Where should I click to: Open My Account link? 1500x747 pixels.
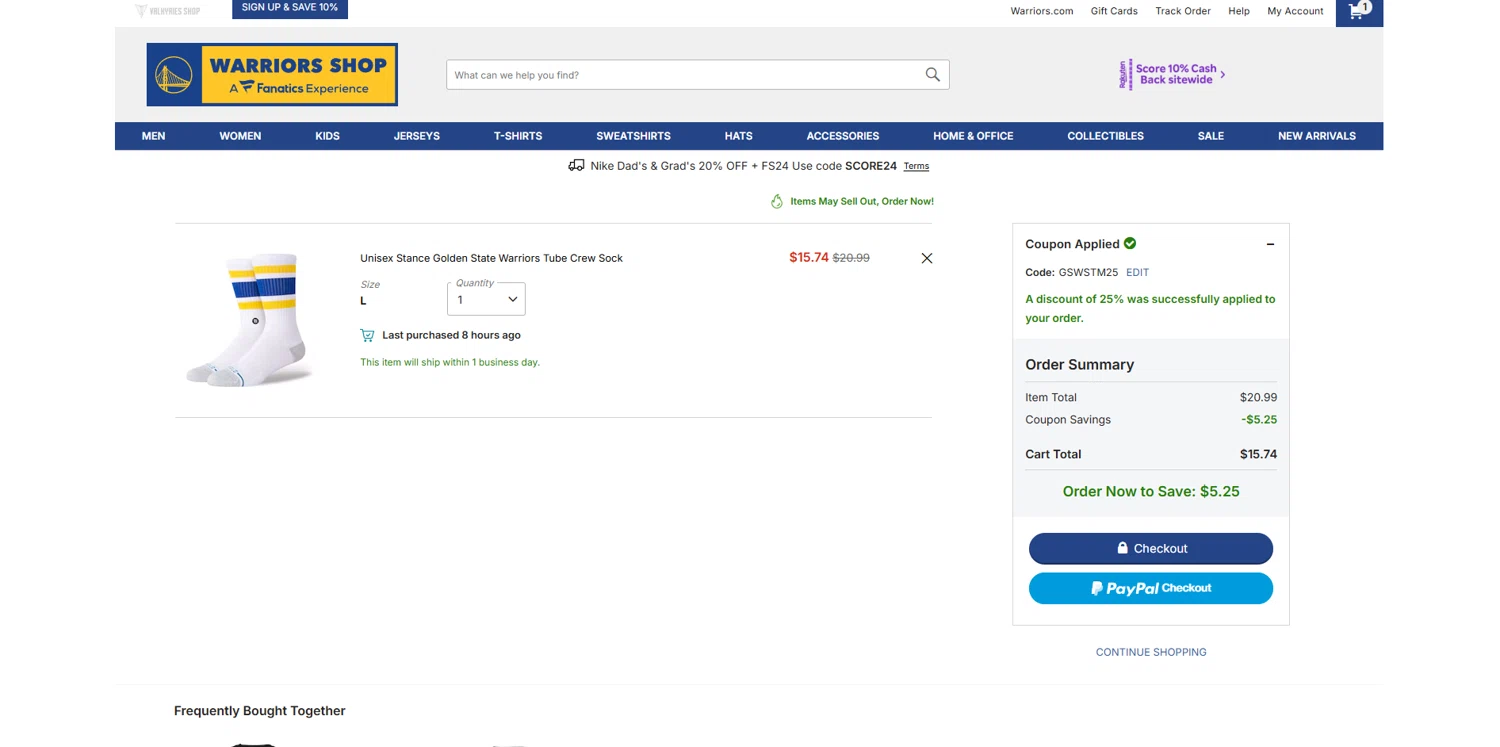[1295, 11]
